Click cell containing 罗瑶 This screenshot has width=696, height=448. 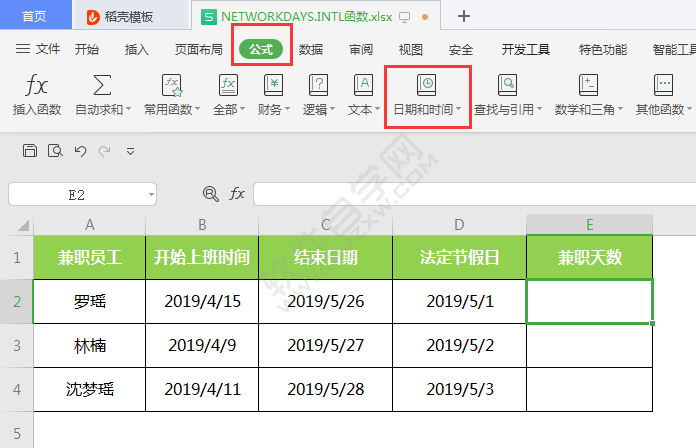coord(90,301)
